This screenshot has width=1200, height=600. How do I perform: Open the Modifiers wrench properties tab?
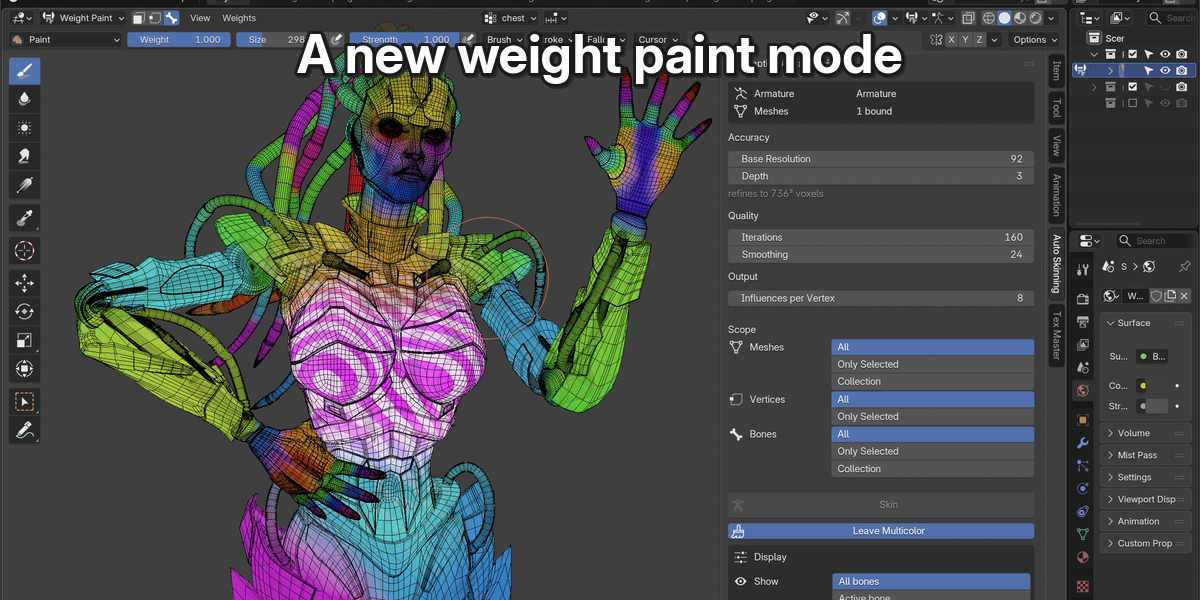pos(1082,442)
